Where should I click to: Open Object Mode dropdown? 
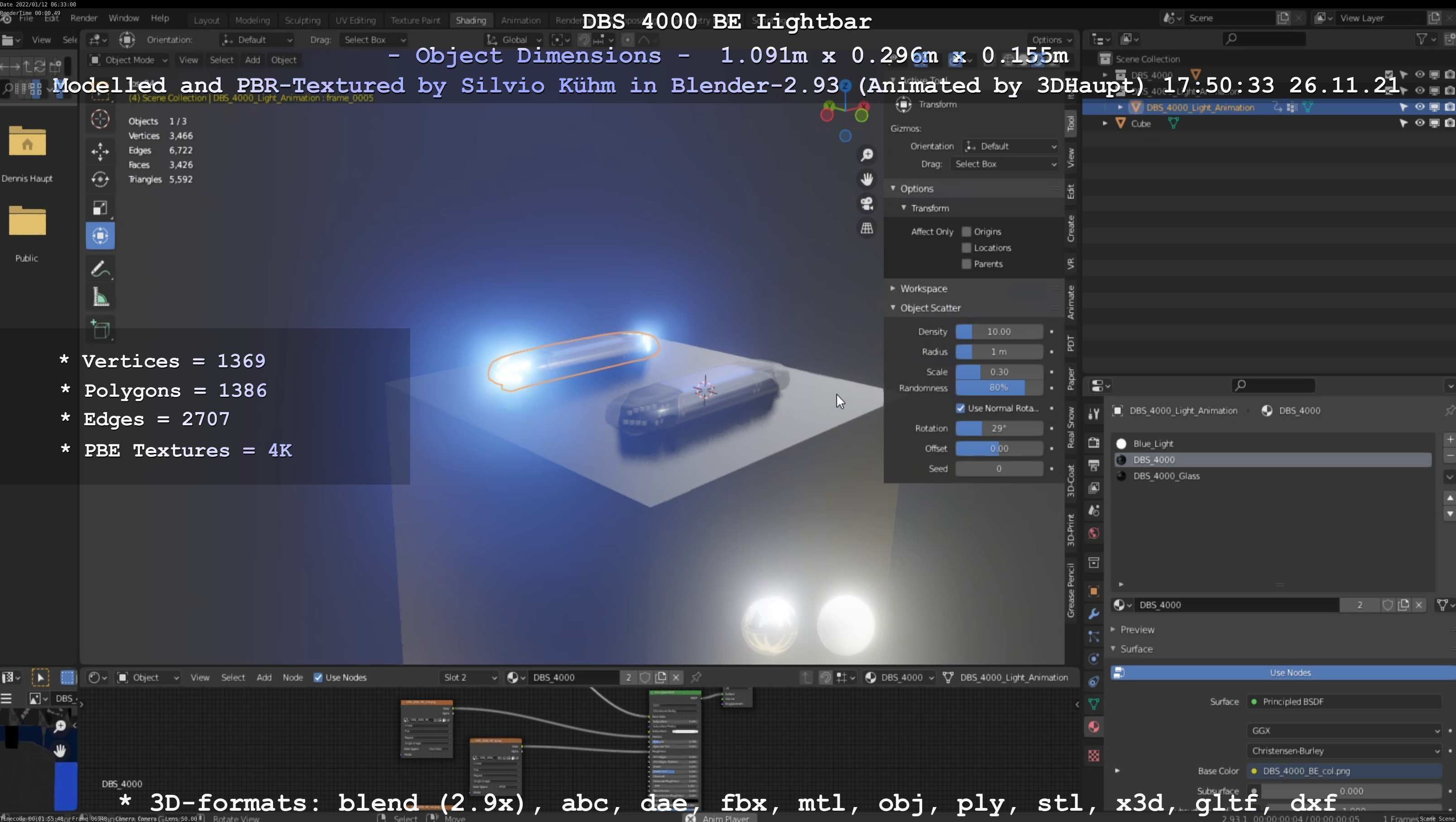[128, 60]
